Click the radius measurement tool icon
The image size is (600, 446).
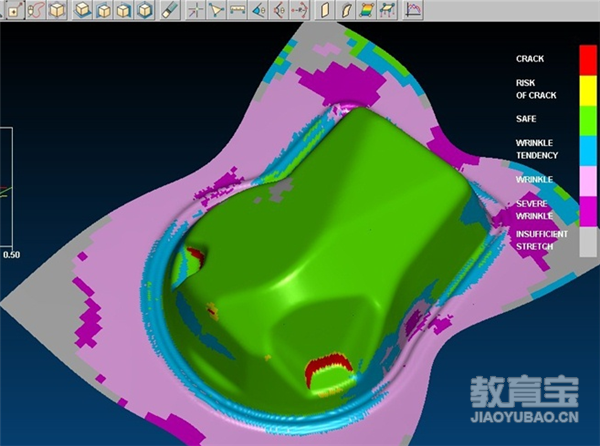300,10
